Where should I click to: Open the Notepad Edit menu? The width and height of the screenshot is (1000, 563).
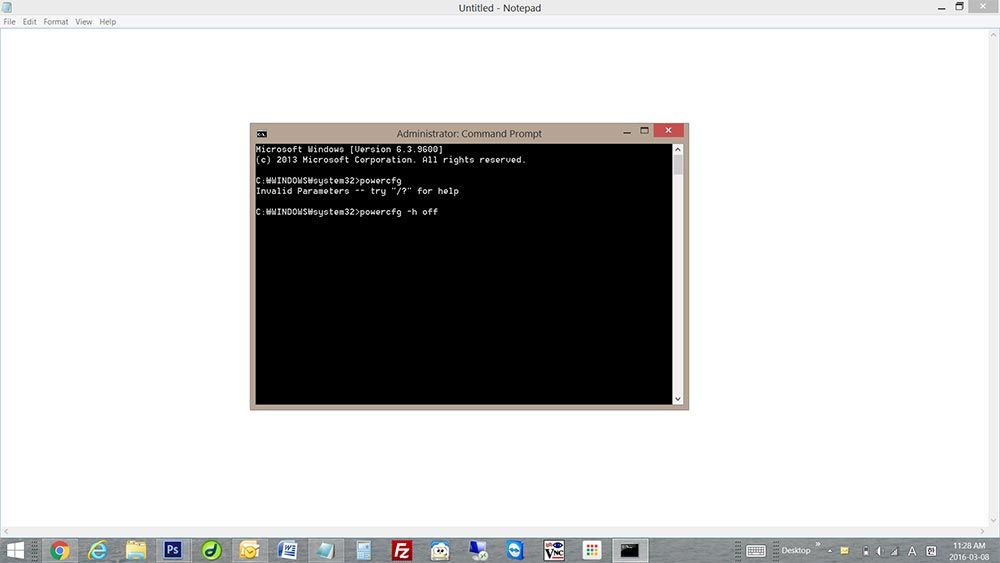tap(29, 22)
